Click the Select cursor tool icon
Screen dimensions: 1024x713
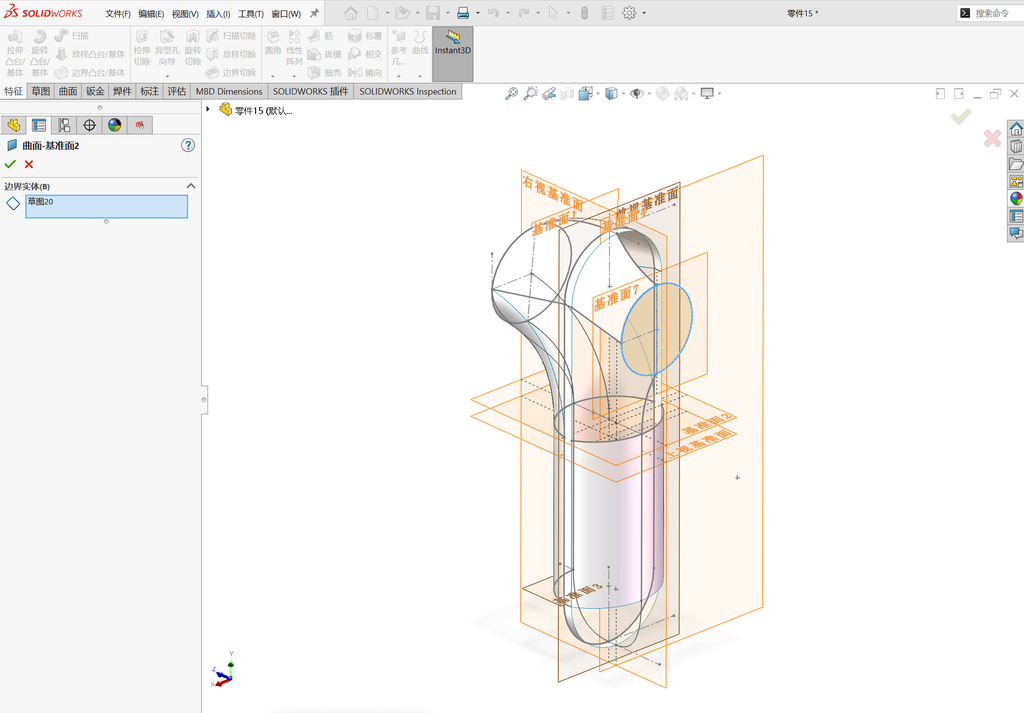point(553,13)
